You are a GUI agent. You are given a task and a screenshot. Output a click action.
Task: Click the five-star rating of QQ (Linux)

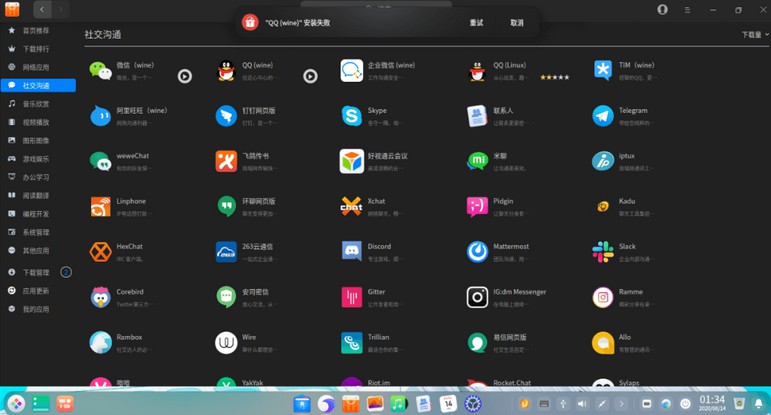tap(555, 77)
